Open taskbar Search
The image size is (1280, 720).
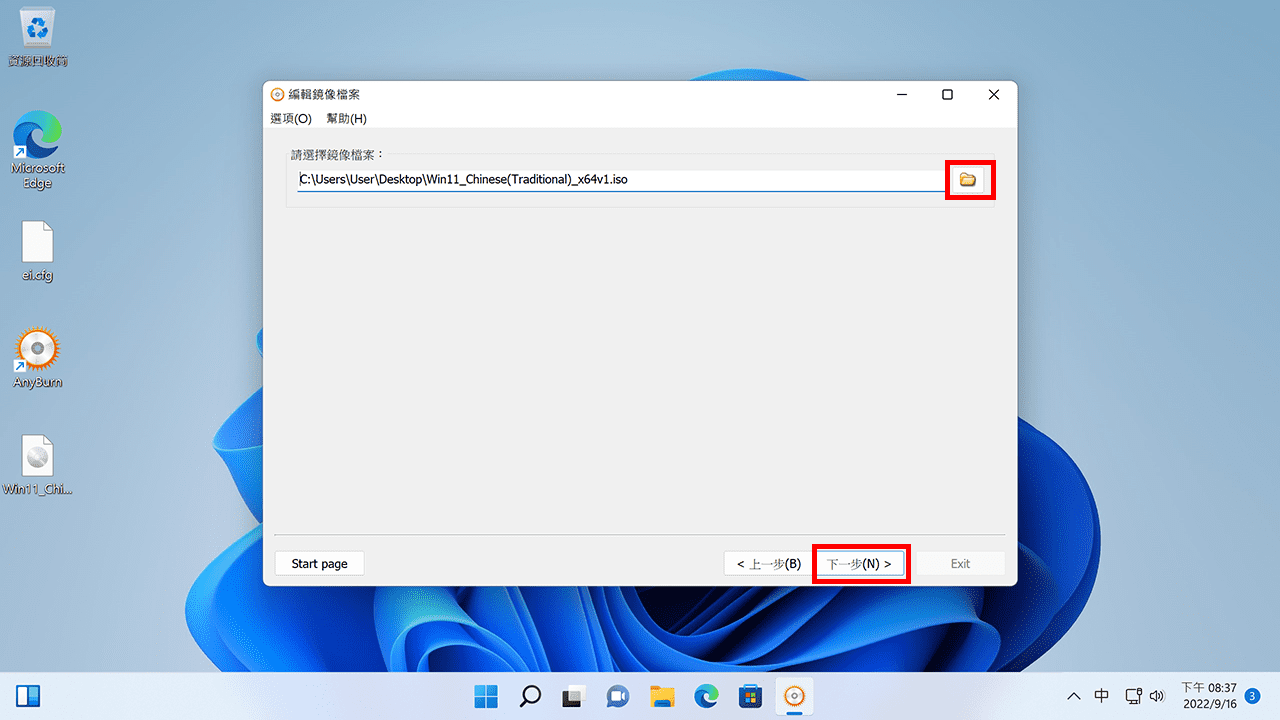530,696
